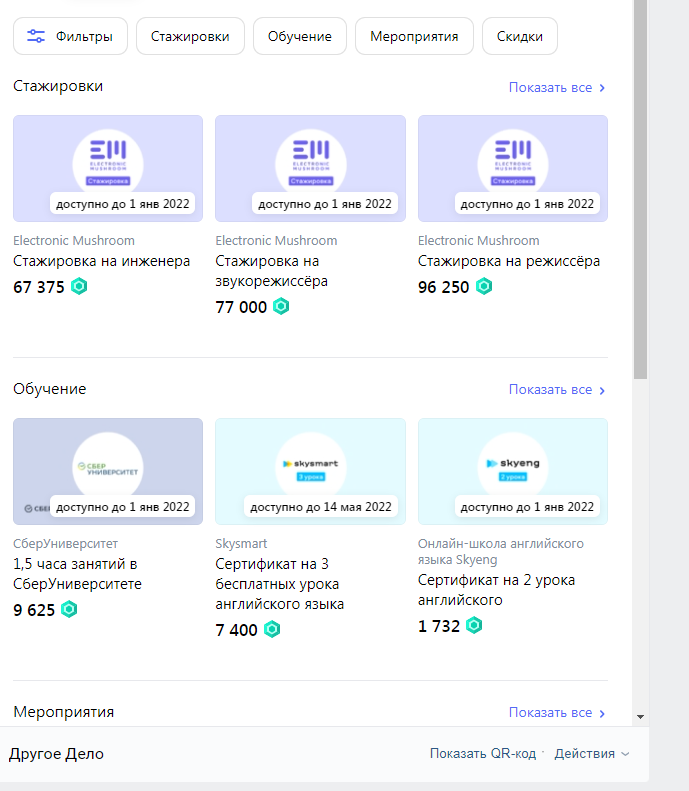Click coin icon next to 9 625

(69, 609)
